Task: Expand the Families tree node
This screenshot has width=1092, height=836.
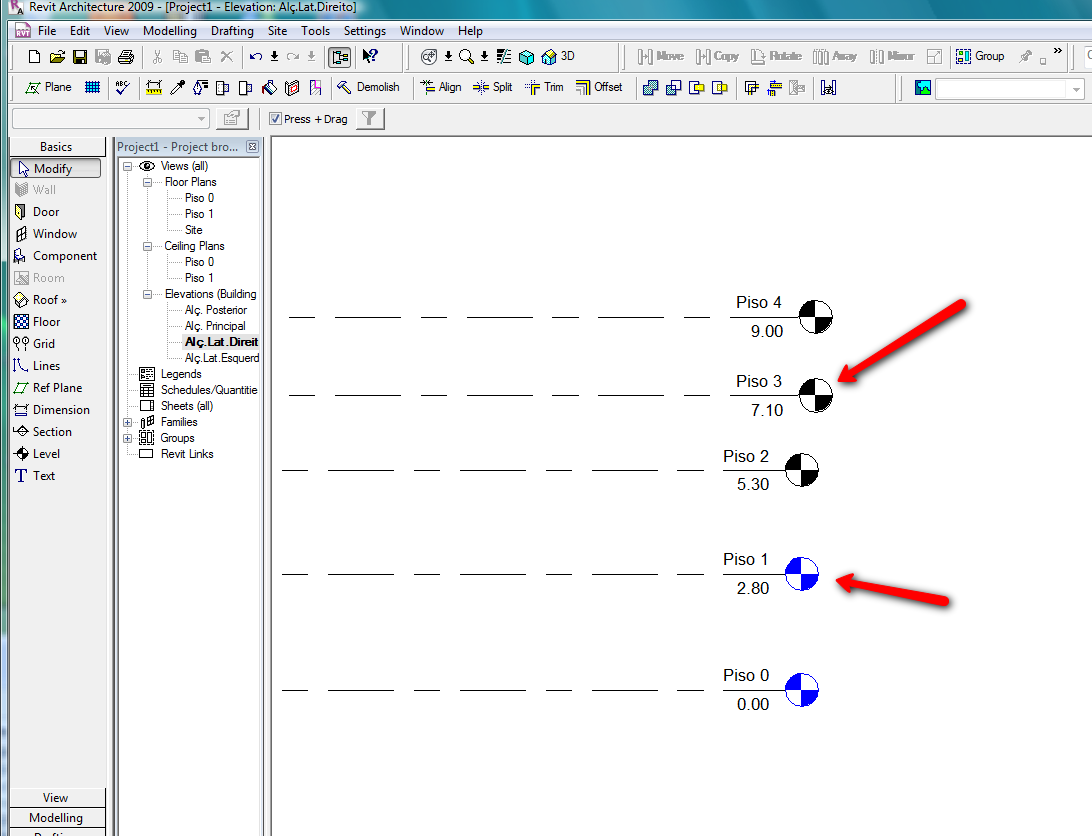Action: point(127,423)
